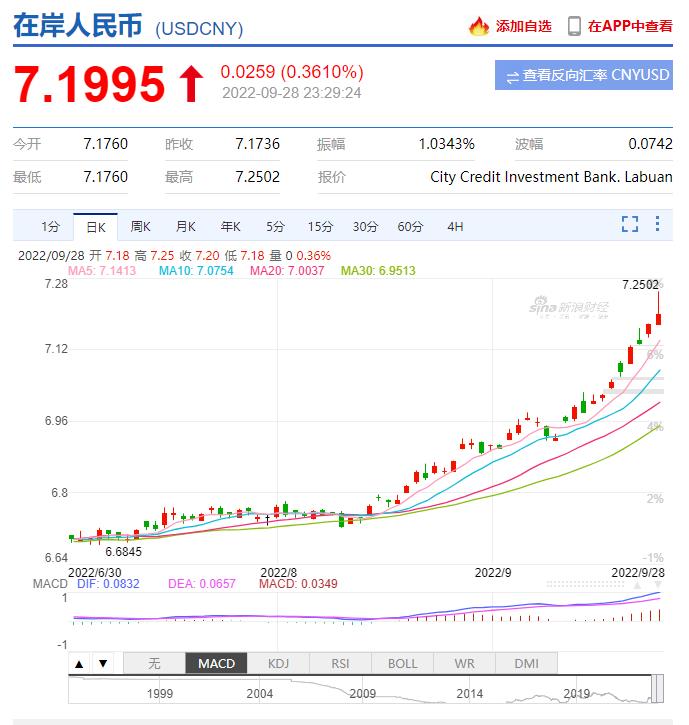Image resolution: width=689 pixels, height=725 pixels.
Task: Click the up triangle below the MACD panel
Action: 79,663
